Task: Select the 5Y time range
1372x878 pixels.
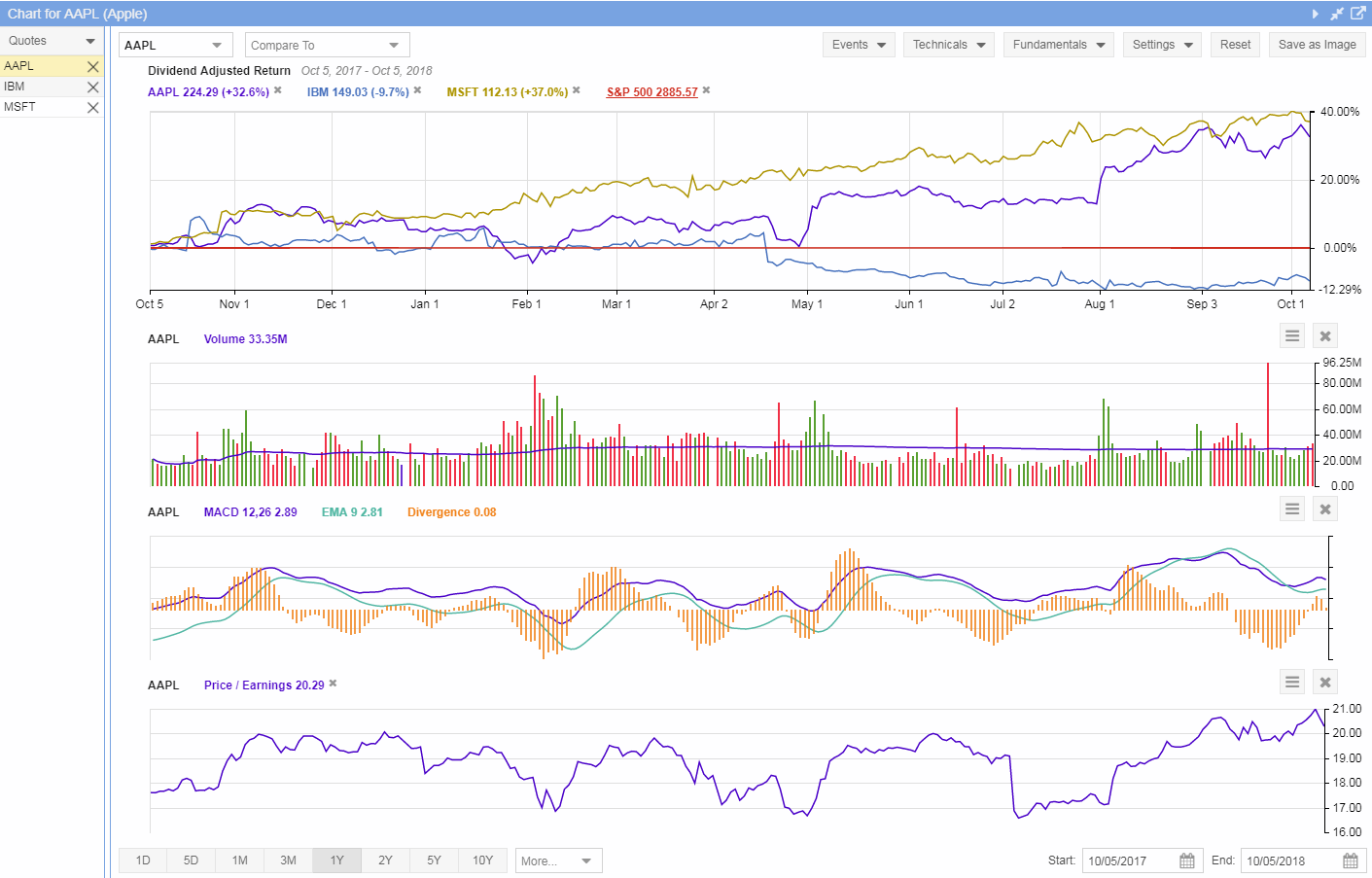Action: click(x=435, y=860)
